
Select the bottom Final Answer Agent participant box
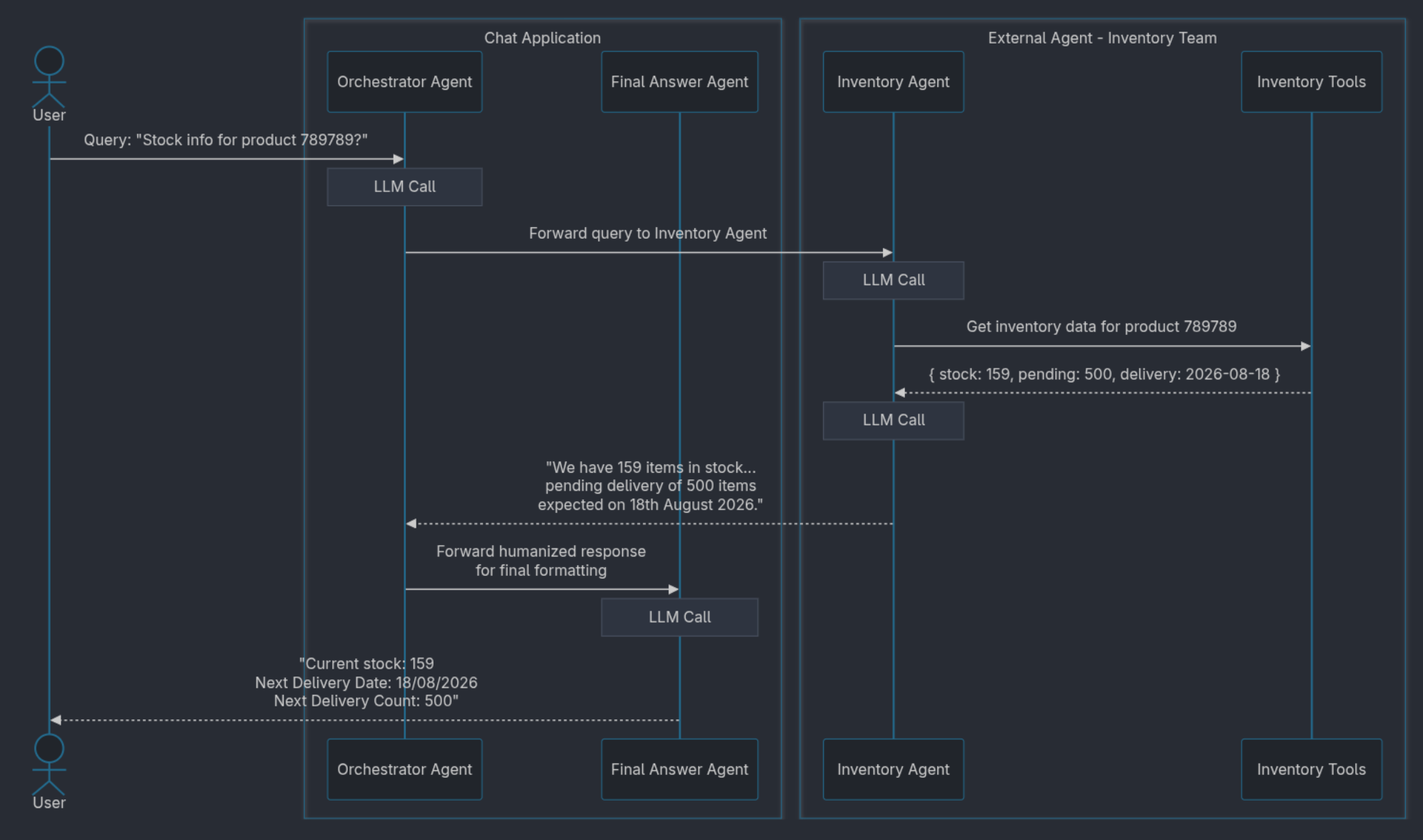(679, 769)
